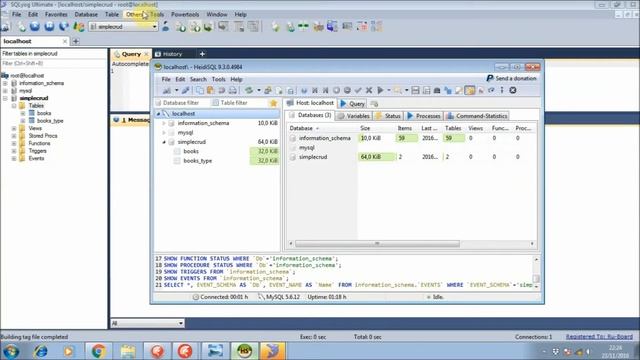Open the simplecrud database dropdown in SQLyog
Viewport: 640px width, 360px height.
(154, 27)
